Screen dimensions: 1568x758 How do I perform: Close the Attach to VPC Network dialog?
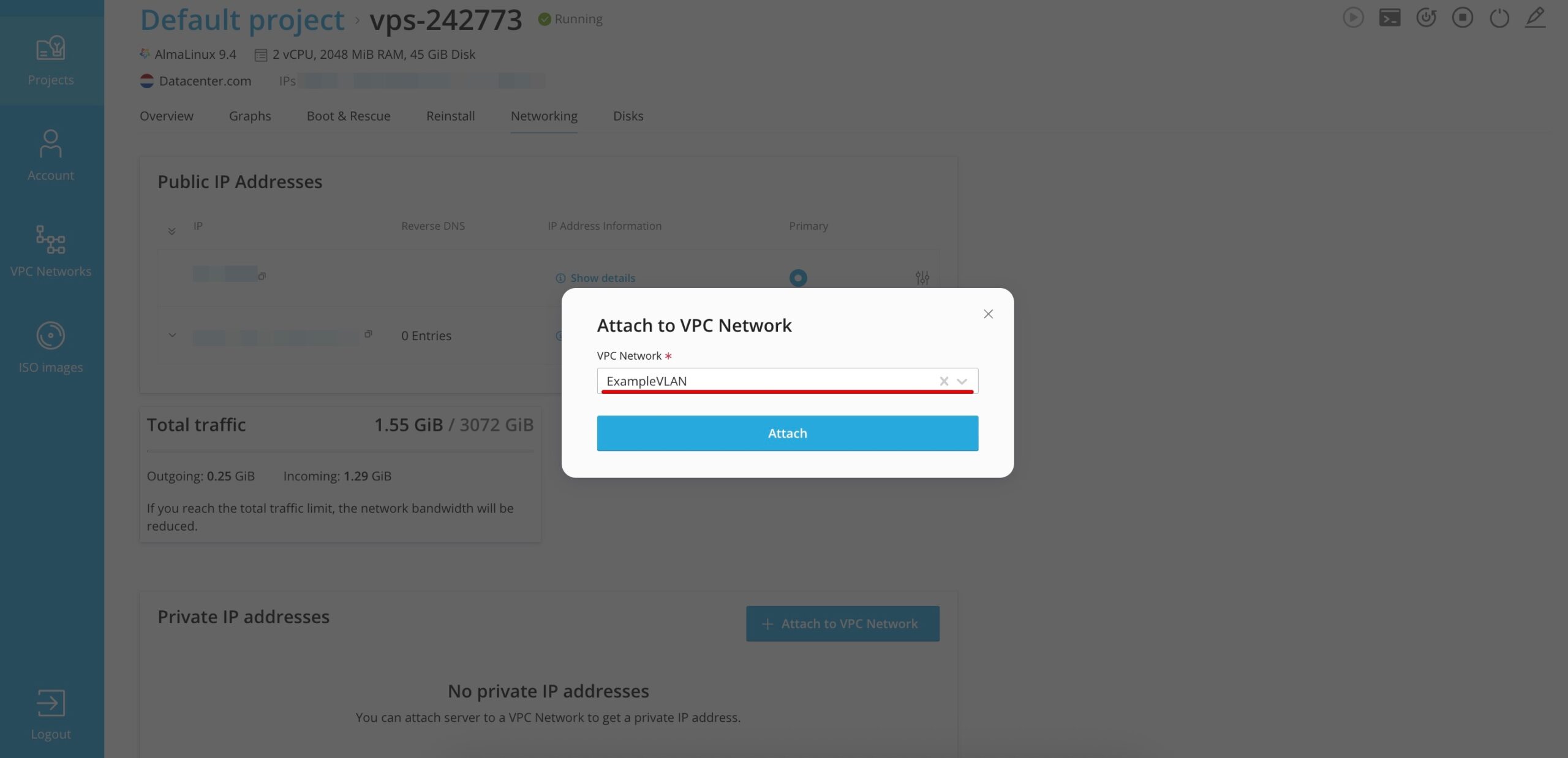[x=988, y=314]
